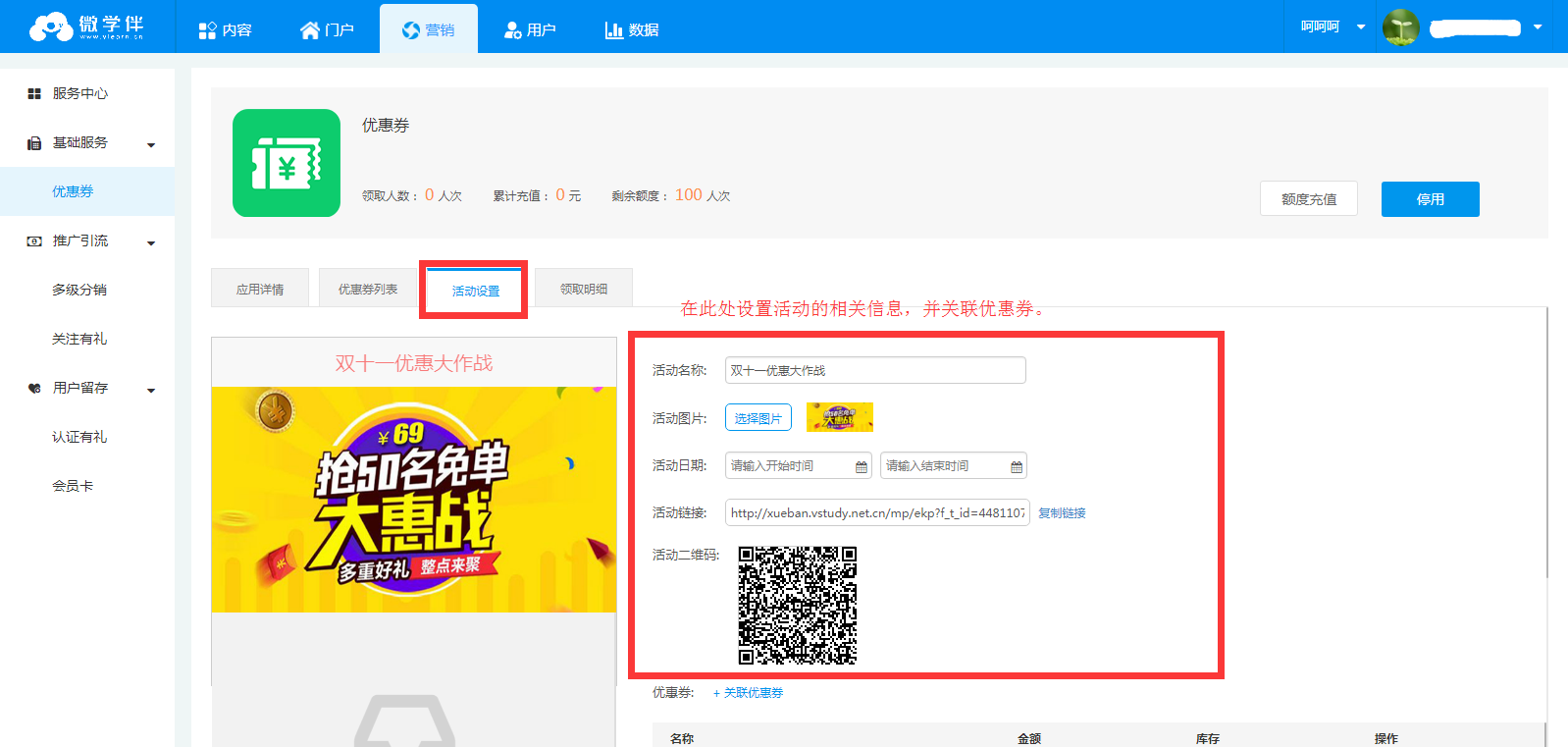Expand the 呵呵呵 dropdown arrow
The image size is (1568, 747).
point(1361,27)
